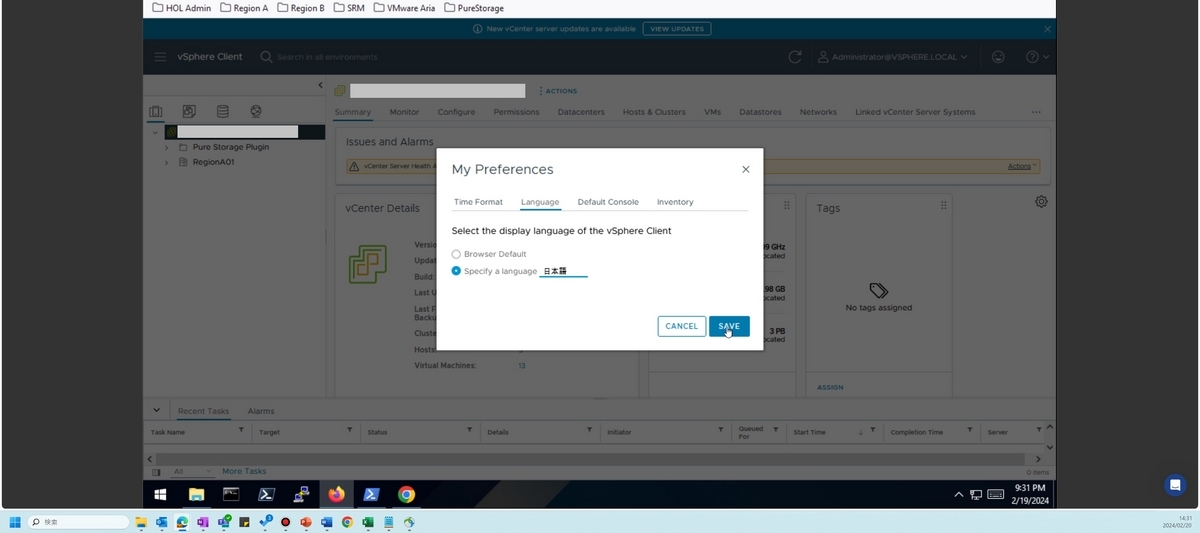Click the search in all environments field
This screenshot has height=533, width=1200.
click(x=327, y=57)
